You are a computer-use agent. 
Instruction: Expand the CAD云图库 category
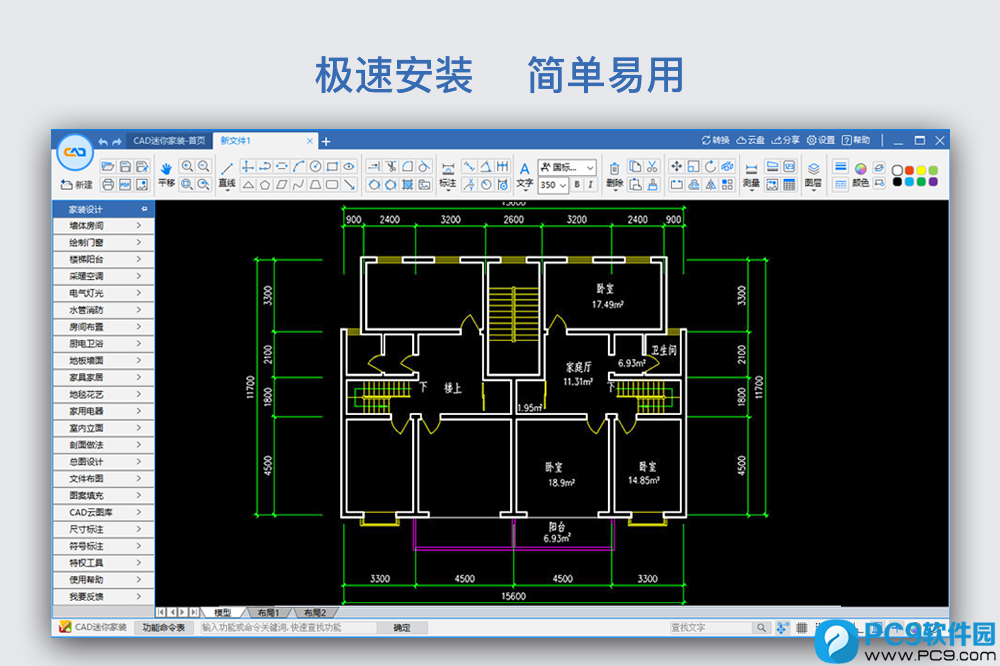(103, 512)
